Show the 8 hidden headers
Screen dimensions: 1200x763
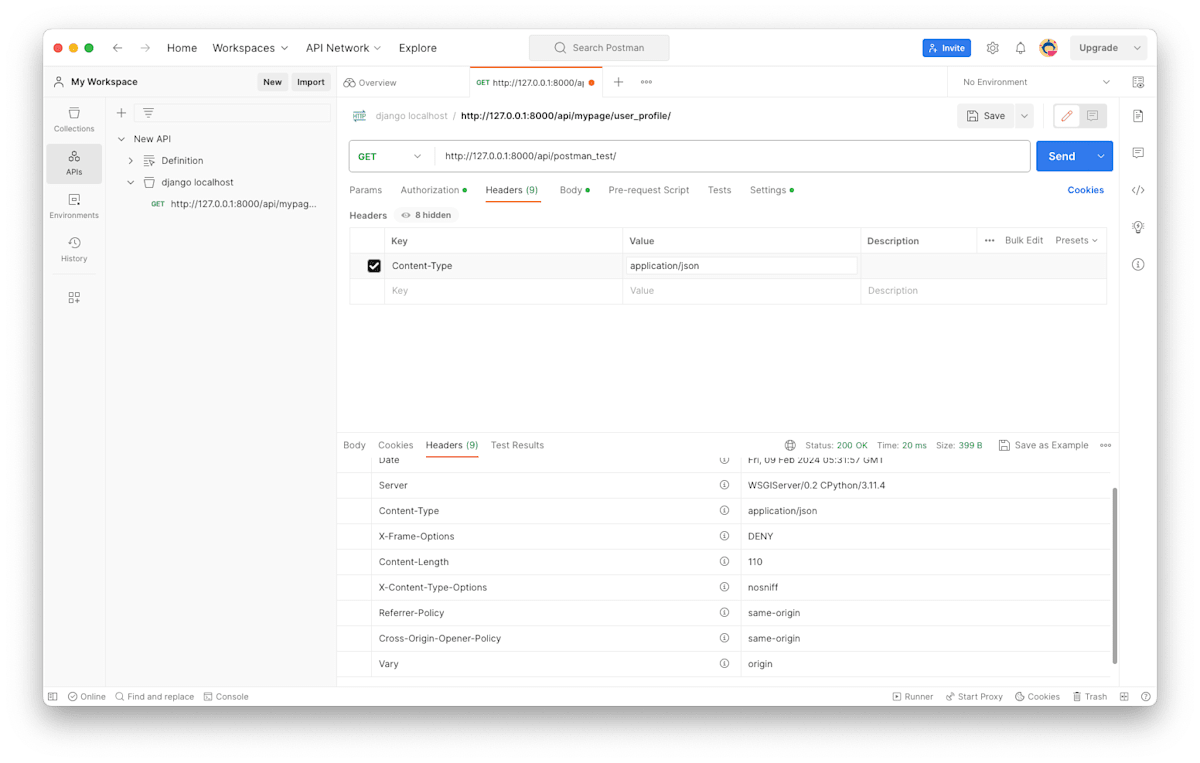point(427,215)
